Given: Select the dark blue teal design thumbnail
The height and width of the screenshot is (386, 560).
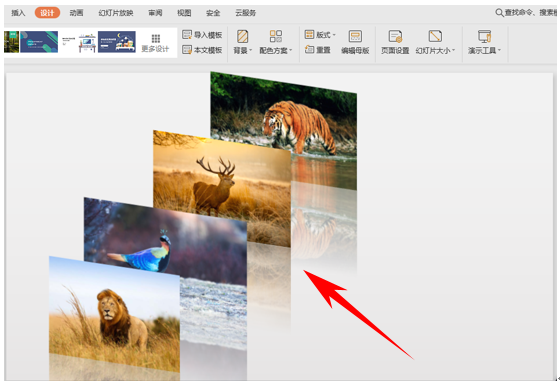Looking at the screenshot, I should point(39,42).
